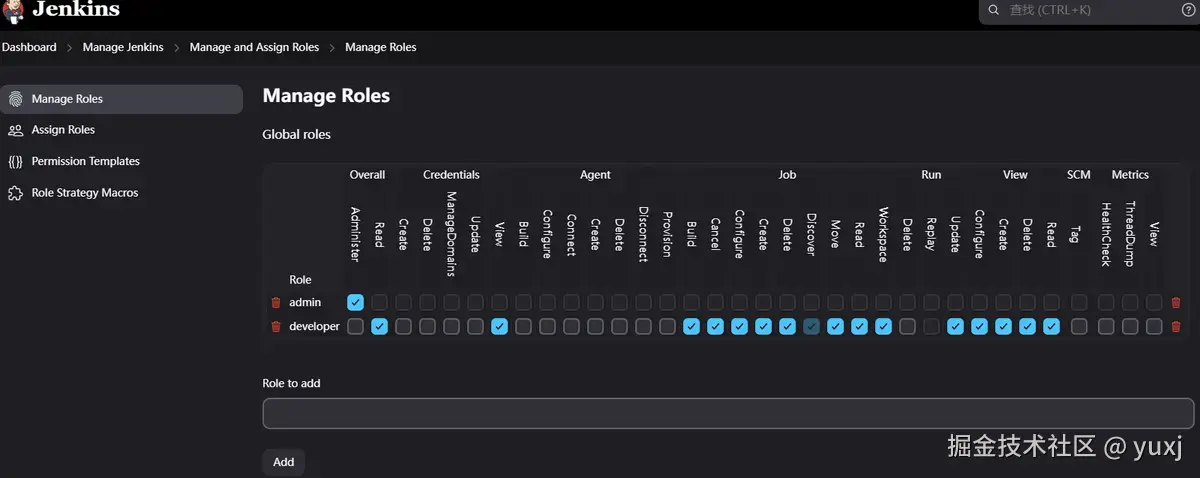Uncheck admin's Overall Administer checkbox
Image resolution: width=1200 pixels, height=478 pixels.
coord(355,302)
